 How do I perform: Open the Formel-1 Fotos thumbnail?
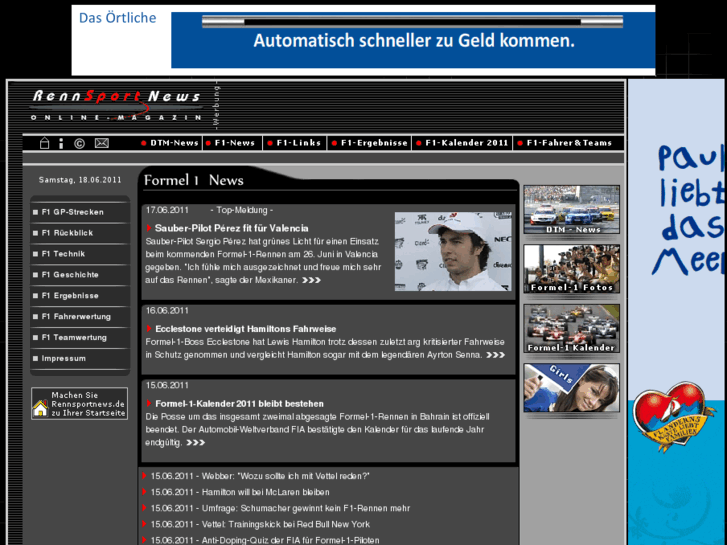click(571, 269)
